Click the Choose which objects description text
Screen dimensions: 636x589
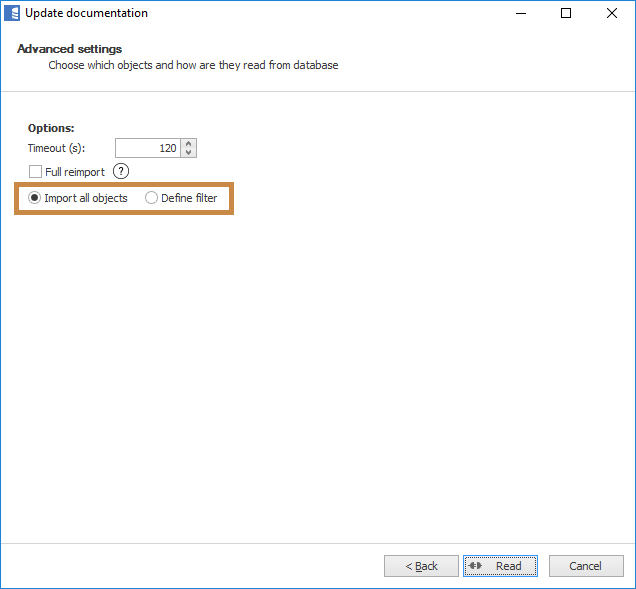[x=193, y=65]
